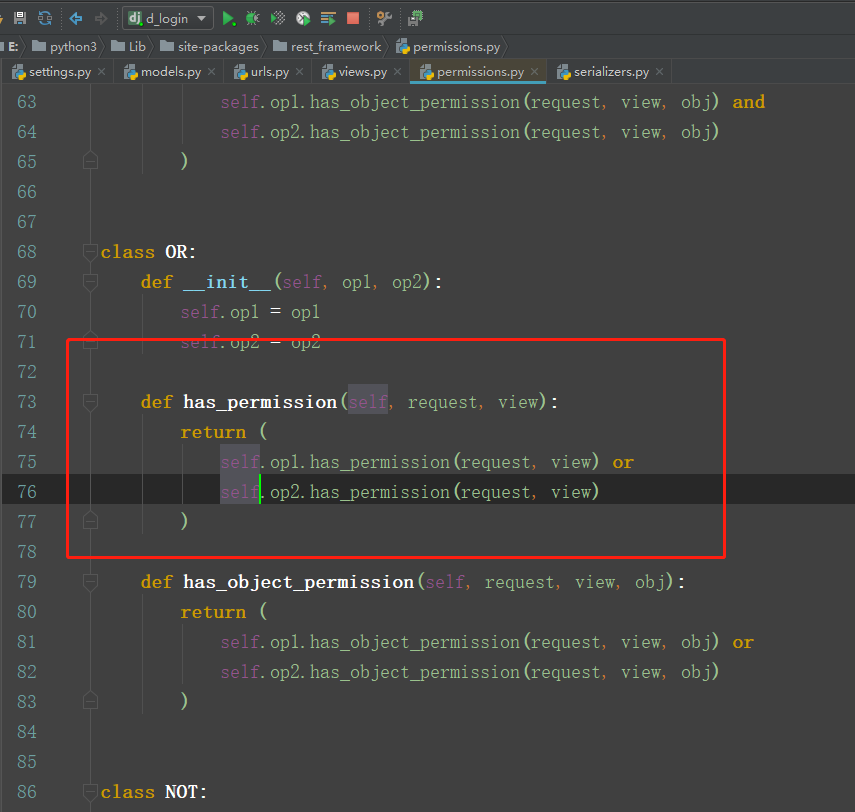Click 'has_object_permission' definition on line 79

pyautogui.click(x=299, y=582)
